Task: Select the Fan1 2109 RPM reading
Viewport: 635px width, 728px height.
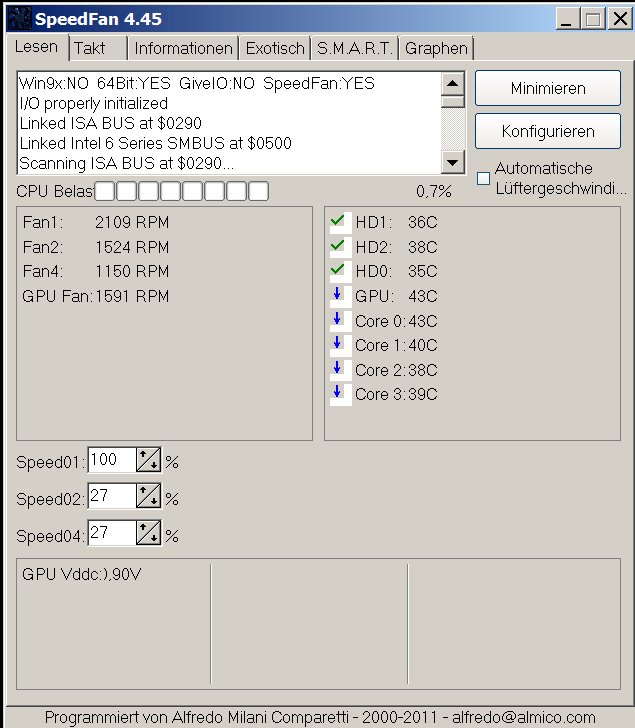Action: [96, 222]
